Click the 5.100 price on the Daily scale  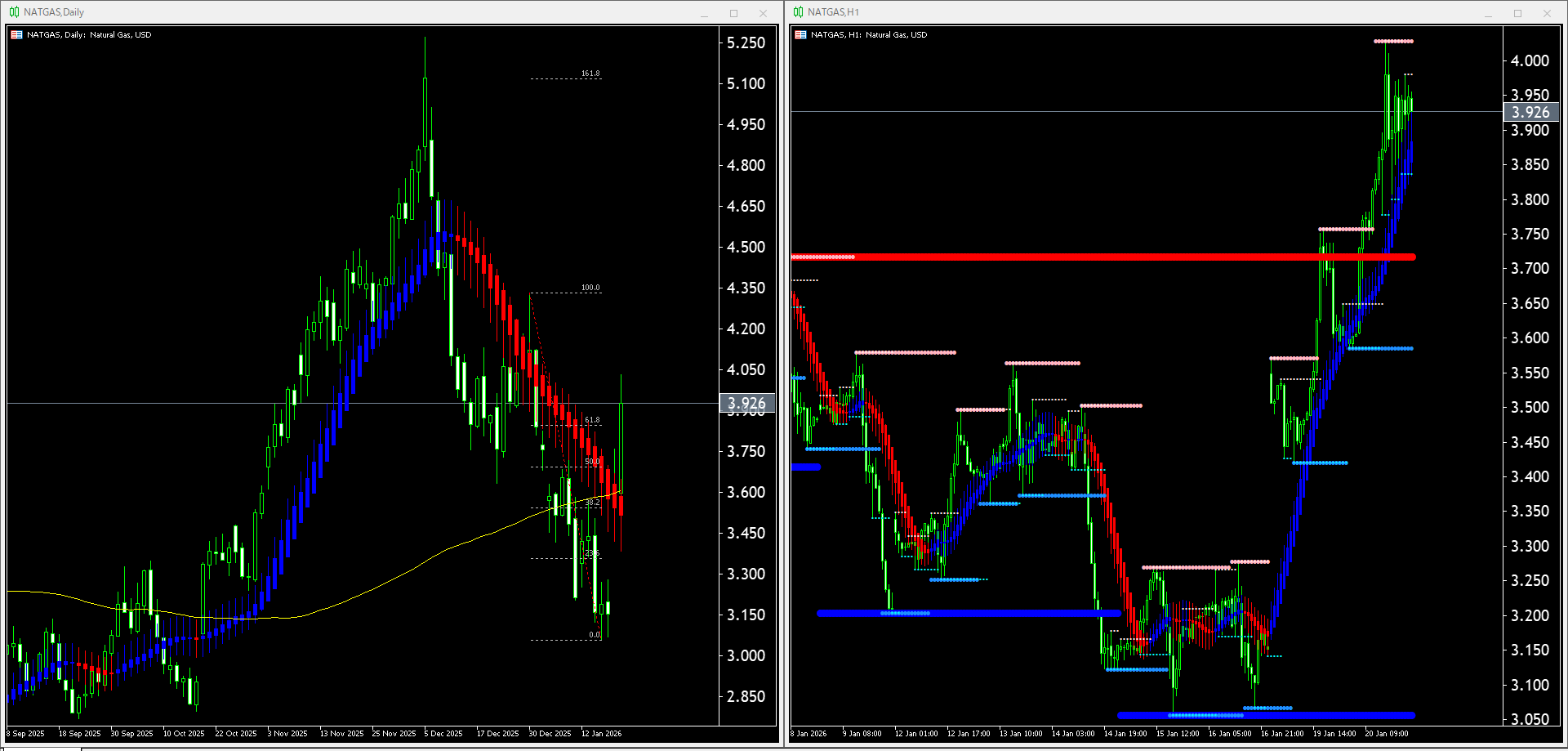[746, 83]
